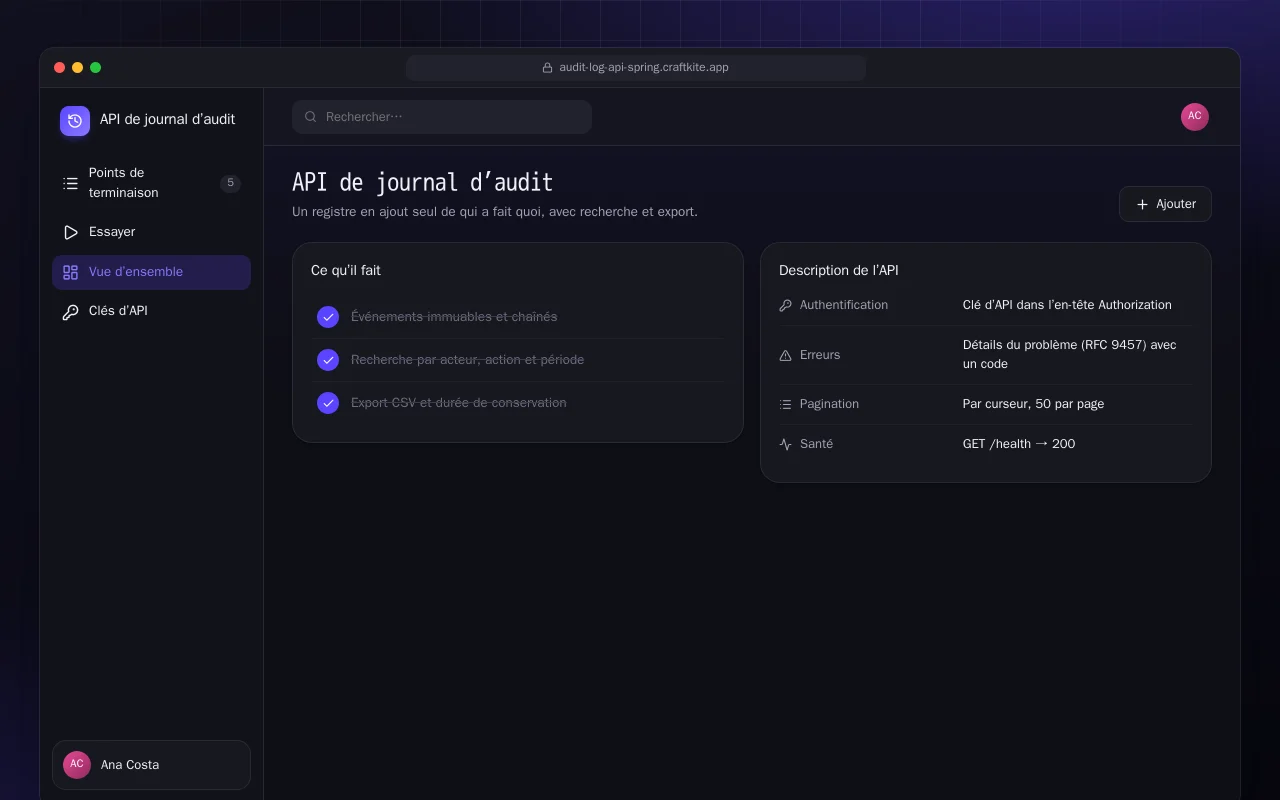Click the "Santé" row label

click(816, 444)
